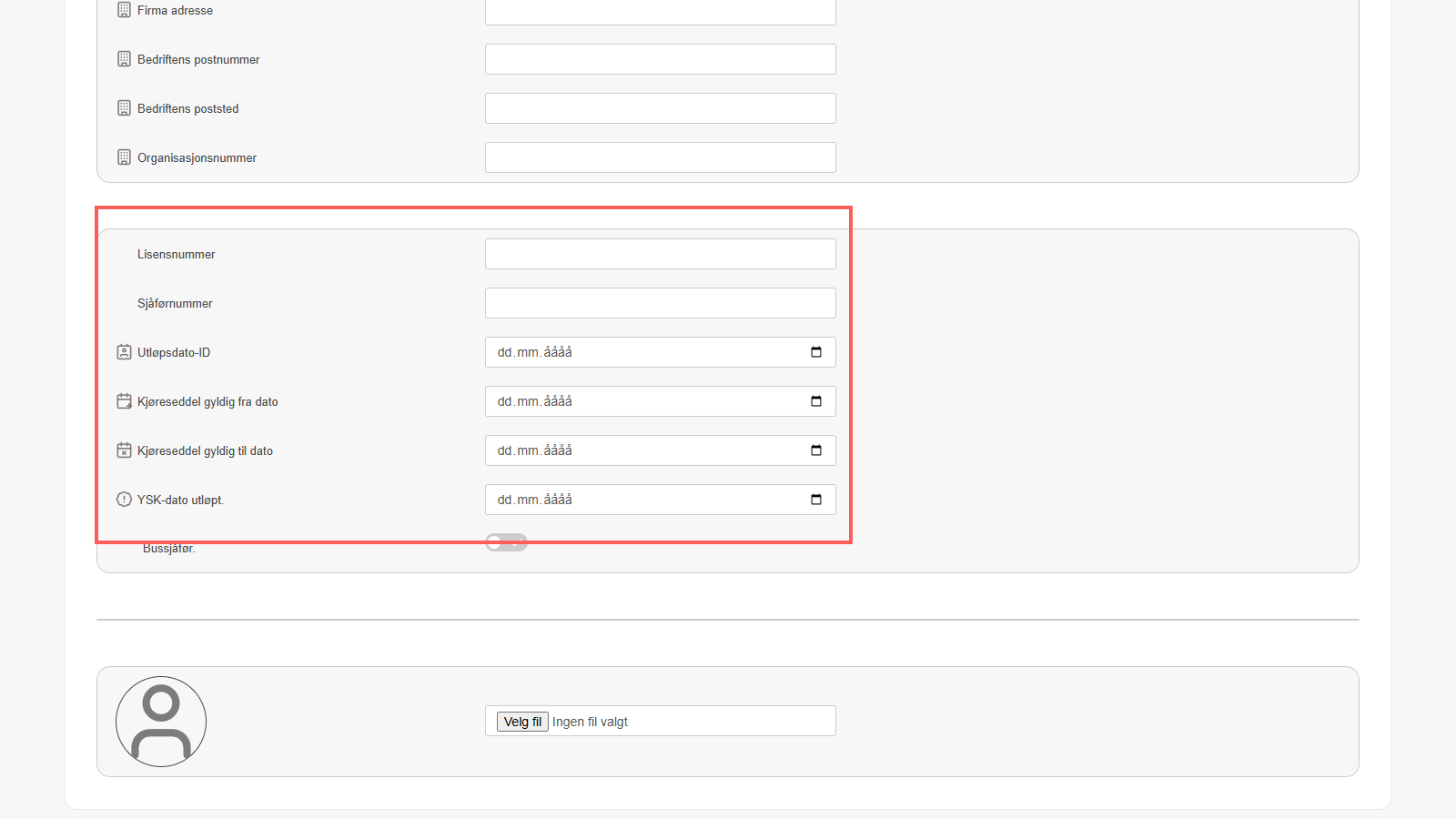This screenshot has height=819, width=1456.
Task: Click the Bedriftens poststed label text
Action: 187,108
